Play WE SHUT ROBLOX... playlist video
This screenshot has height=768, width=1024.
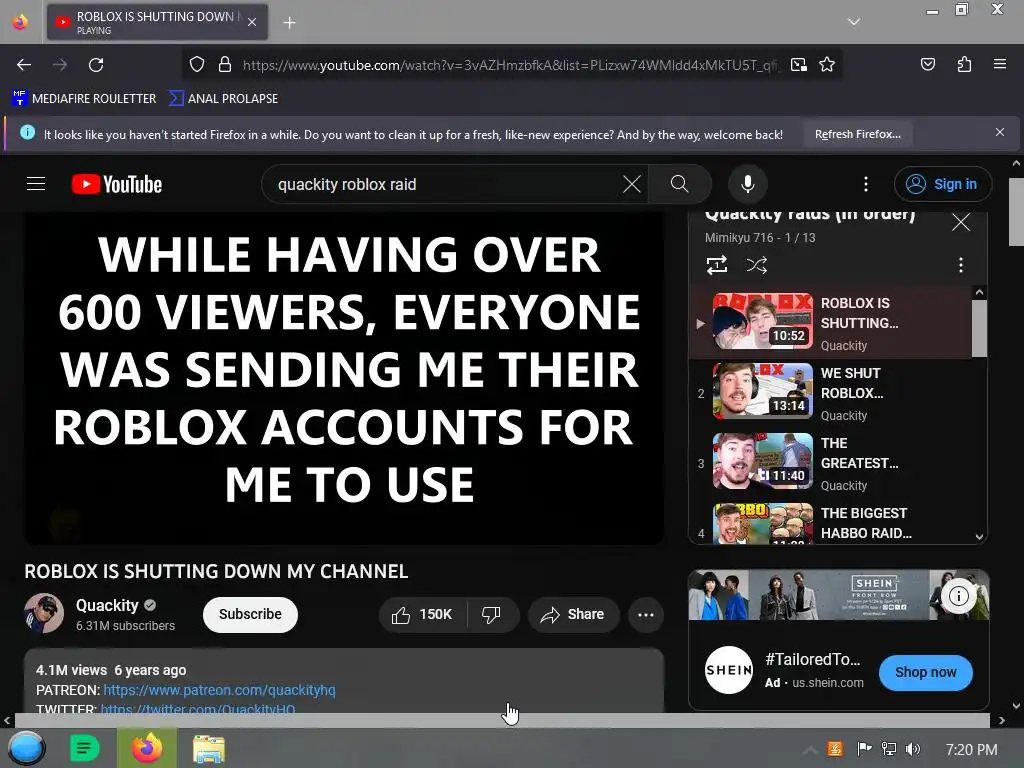[831, 392]
